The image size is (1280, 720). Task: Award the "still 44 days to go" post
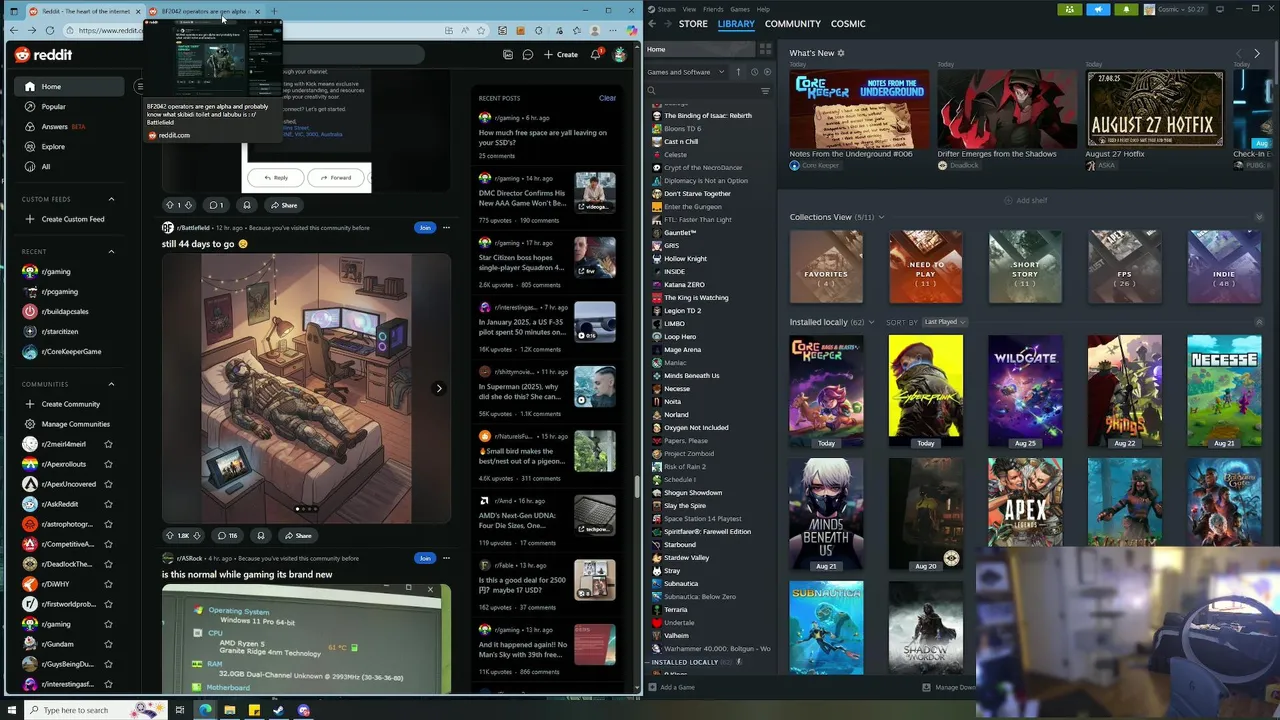click(x=261, y=536)
